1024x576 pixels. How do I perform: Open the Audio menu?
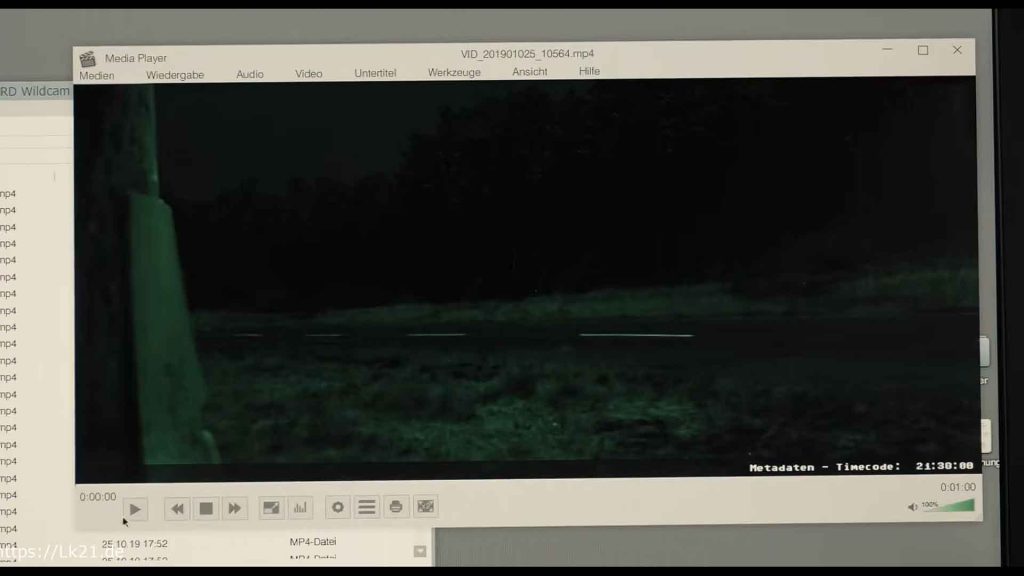250,74
